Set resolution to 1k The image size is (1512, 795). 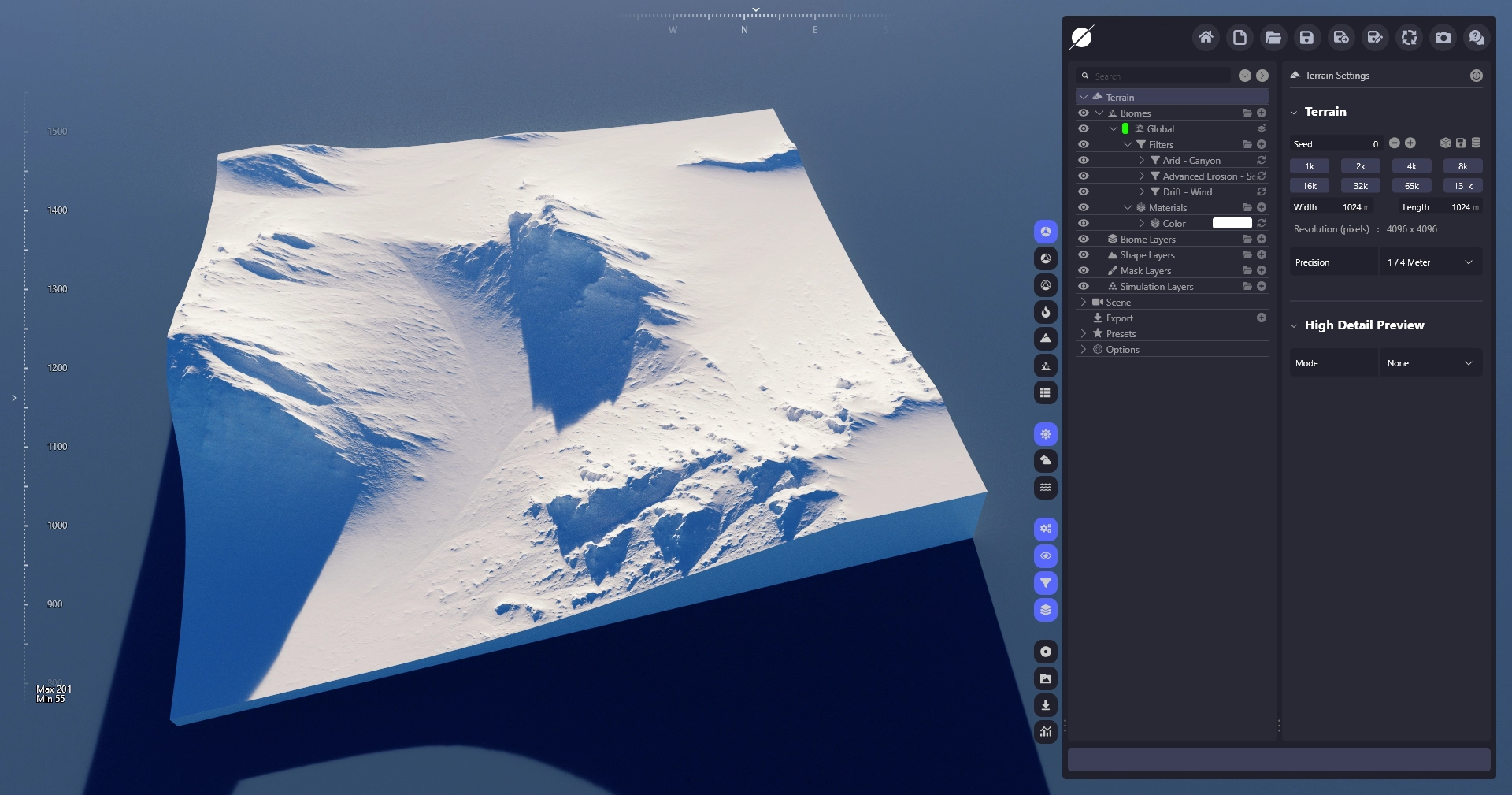tap(1310, 166)
